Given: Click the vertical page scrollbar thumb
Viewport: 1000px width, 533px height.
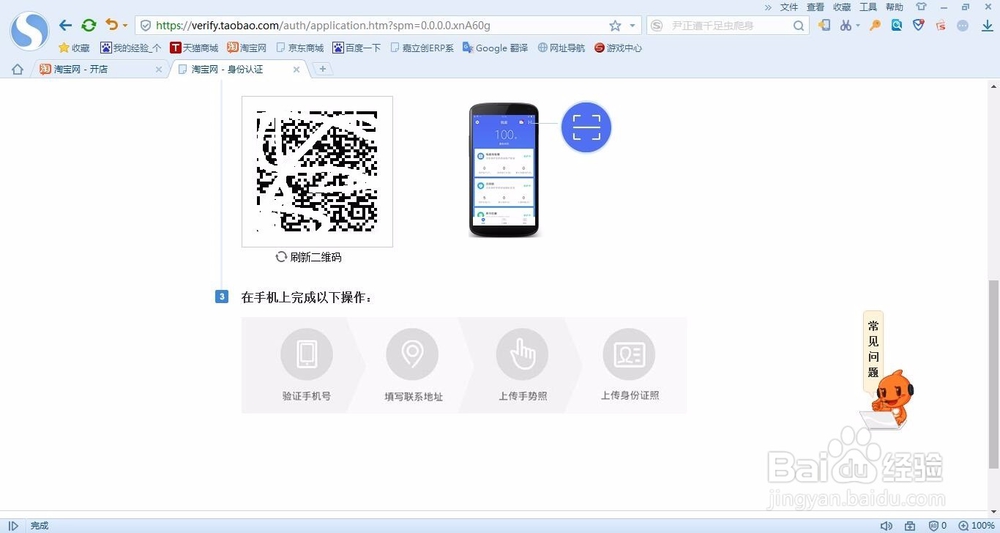Looking at the screenshot, I should point(994,374).
